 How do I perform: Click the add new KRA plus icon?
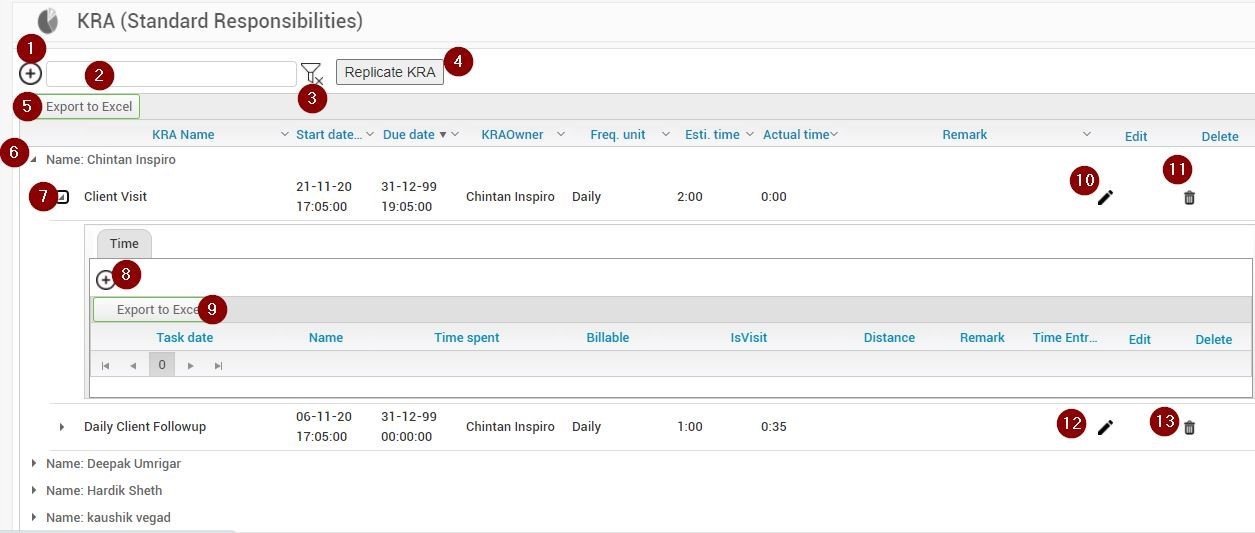pyautogui.click(x=30, y=73)
